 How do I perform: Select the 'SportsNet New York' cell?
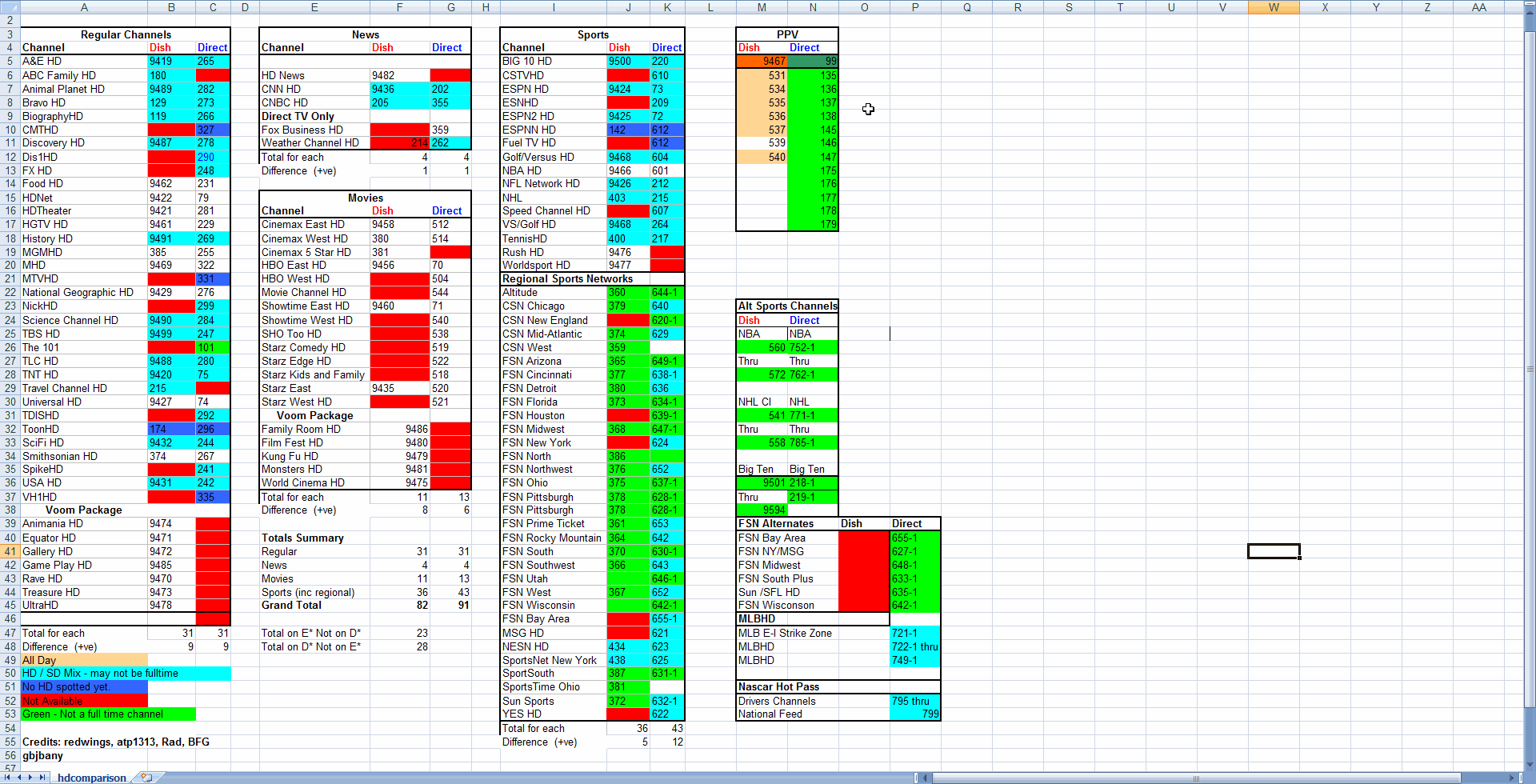tap(554, 660)
